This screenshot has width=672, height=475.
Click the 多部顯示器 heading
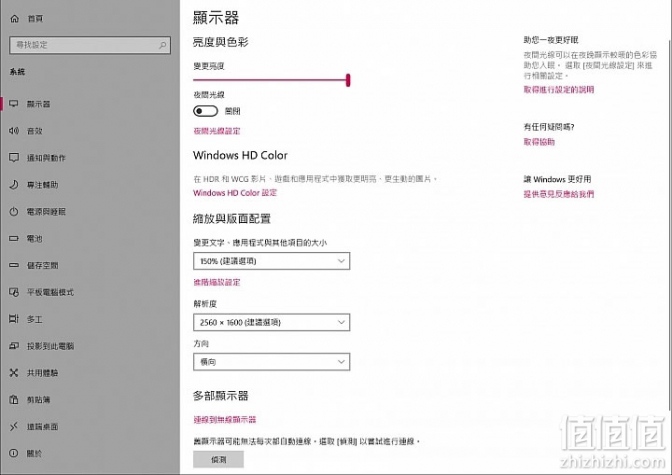[221, 396]
